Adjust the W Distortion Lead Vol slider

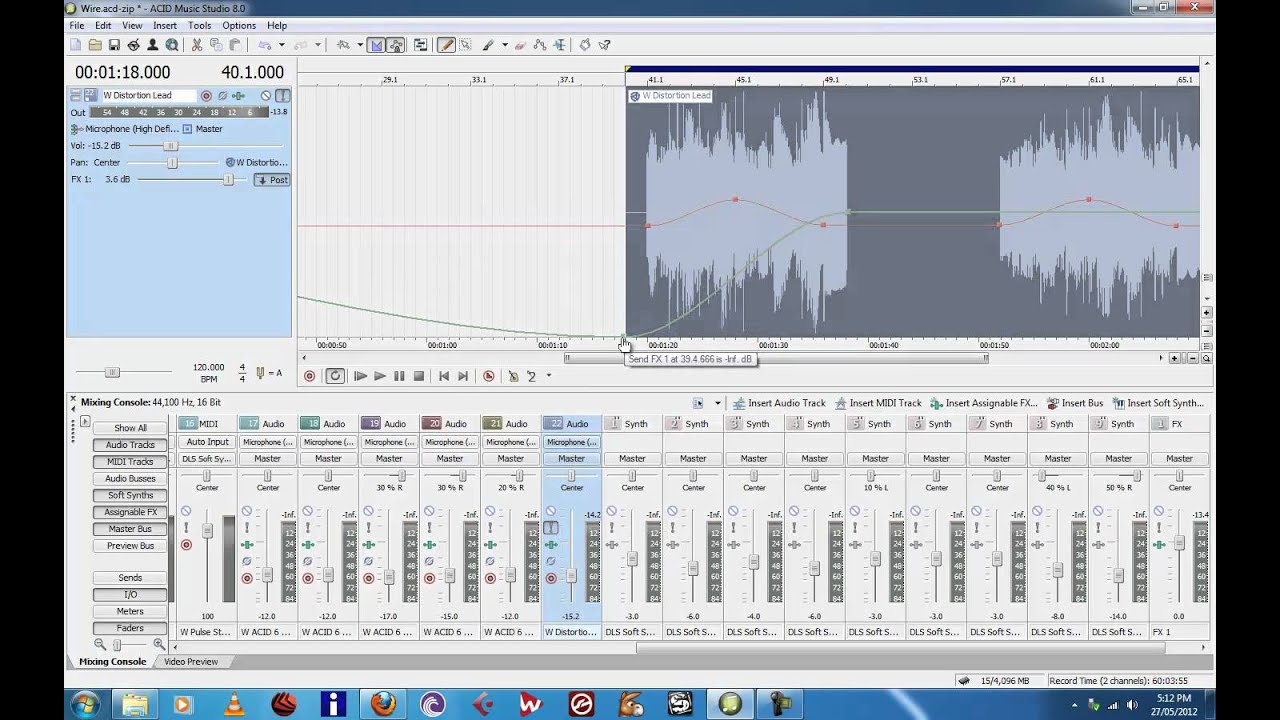pos(170,146)
